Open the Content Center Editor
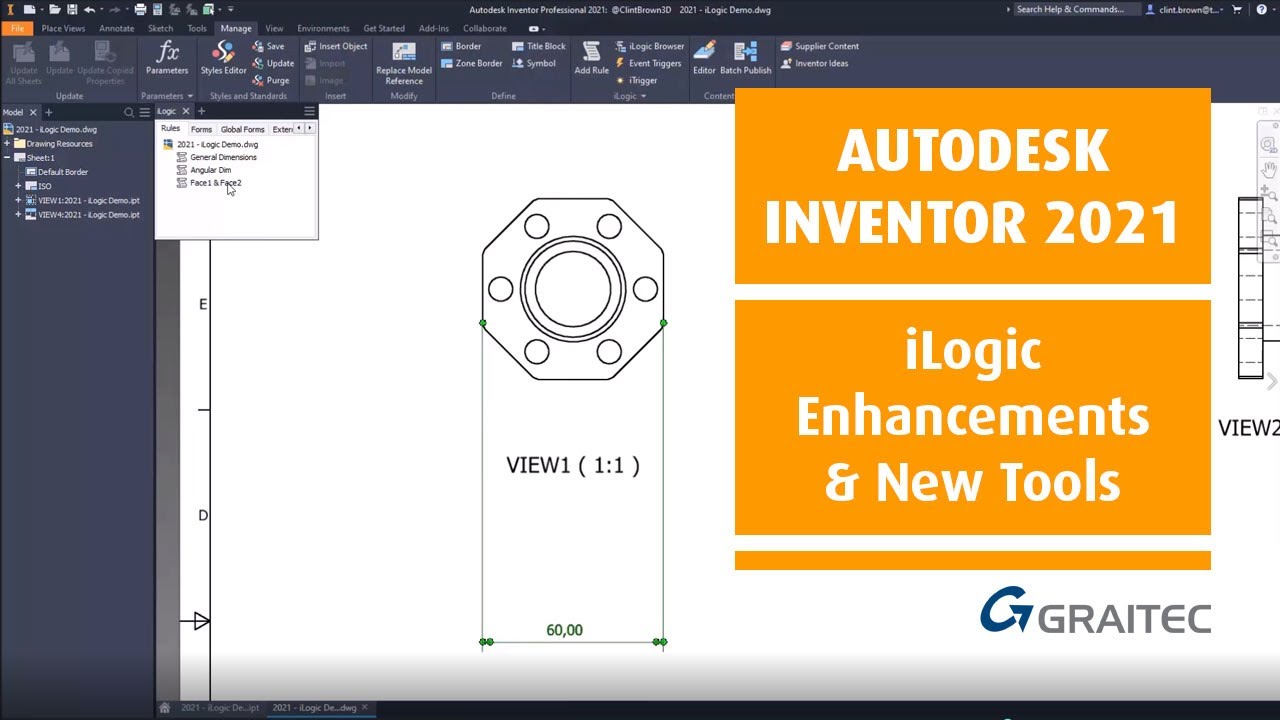This screenshot has height=720, width=1280. pos(704,59)
